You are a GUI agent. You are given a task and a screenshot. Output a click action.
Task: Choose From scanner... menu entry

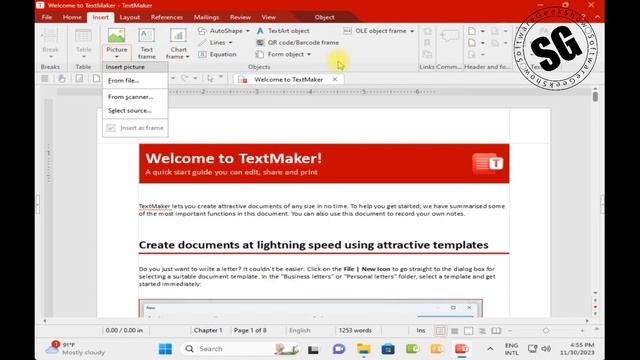(135, 97)
